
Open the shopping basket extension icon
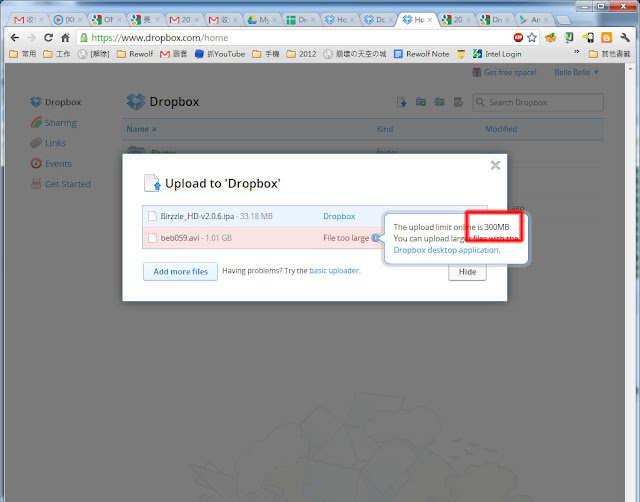pyautogui.click(x=551, y=38)
